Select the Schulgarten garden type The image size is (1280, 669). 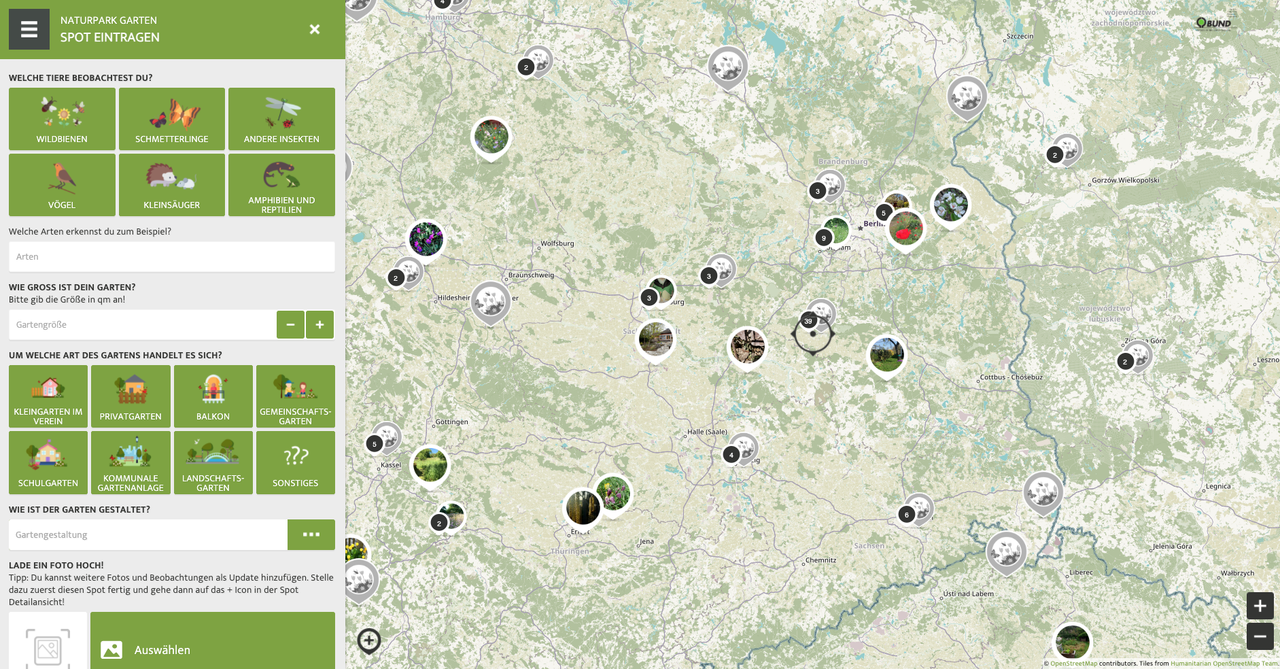click(x=48, y=462)
